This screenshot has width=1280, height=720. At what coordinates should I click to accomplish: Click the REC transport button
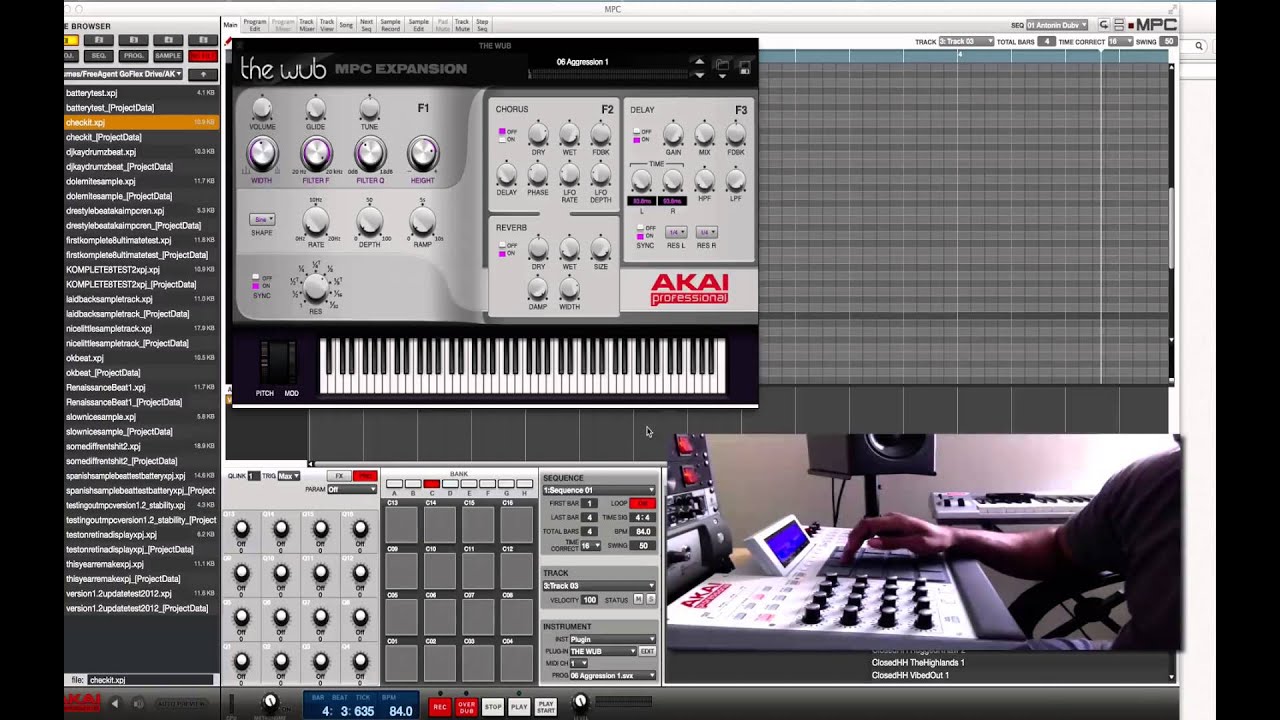(x=439, y=706)
